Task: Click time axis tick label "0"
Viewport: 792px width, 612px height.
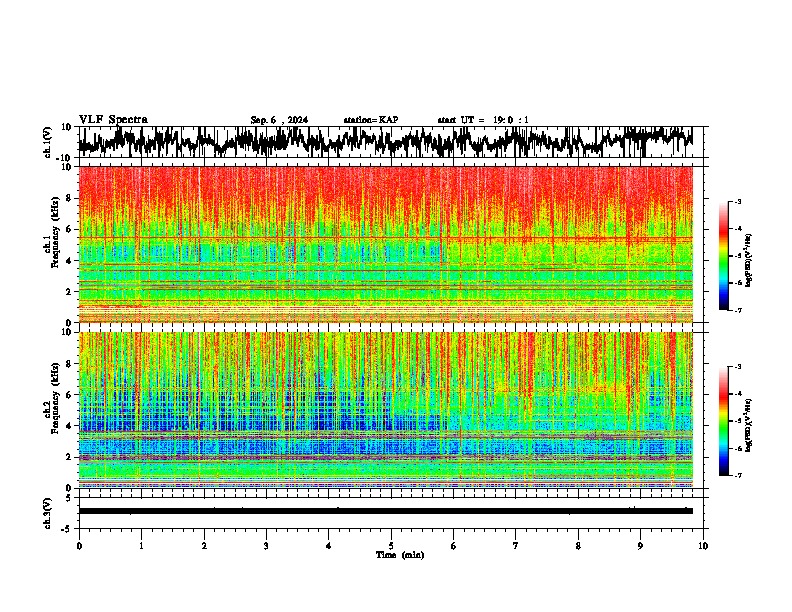Action: [79, 546]
